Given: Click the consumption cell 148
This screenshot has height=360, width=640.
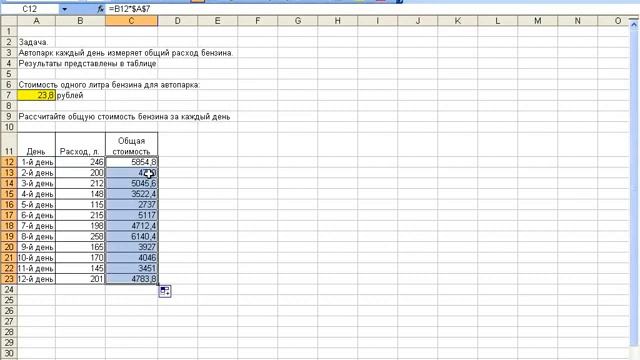Looking at the screenshot, I should click(x=80, y=194).
